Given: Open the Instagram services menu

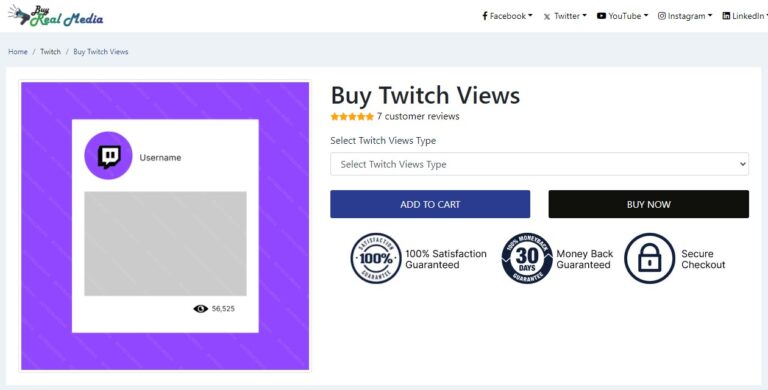Looking at the screenshot, I should 685,16.
